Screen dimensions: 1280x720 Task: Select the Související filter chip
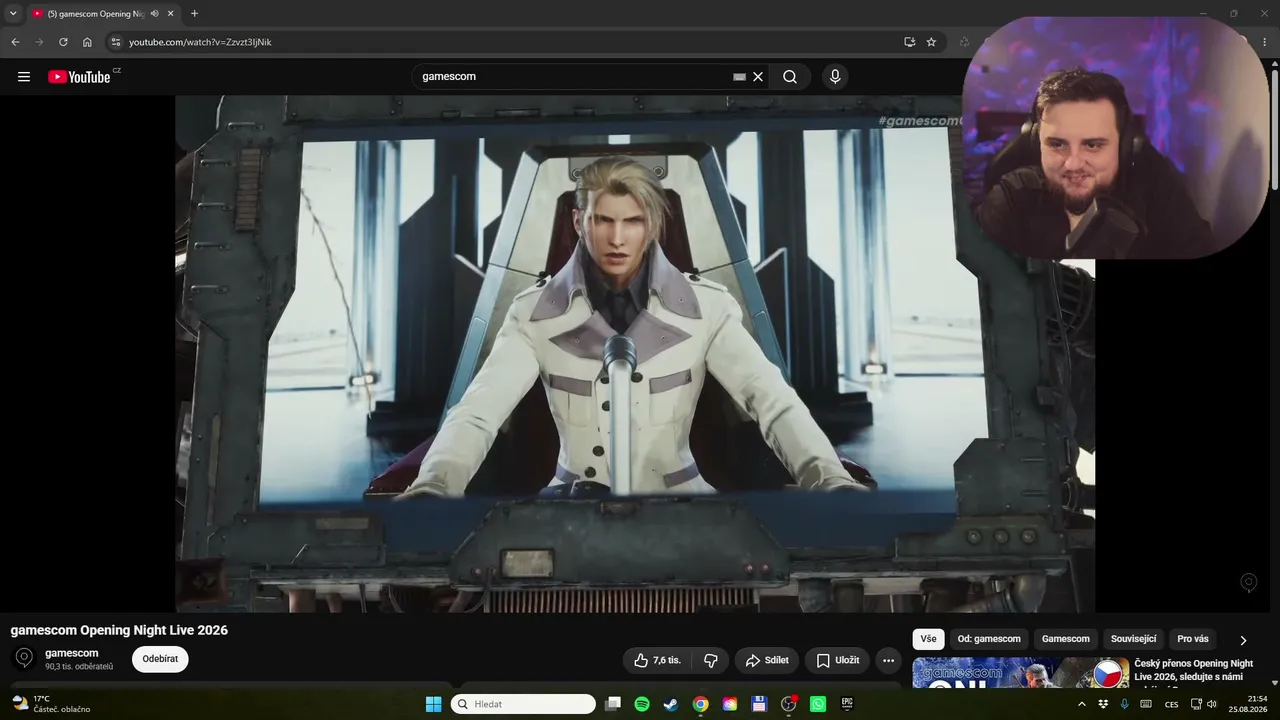tap(1134, 639)
